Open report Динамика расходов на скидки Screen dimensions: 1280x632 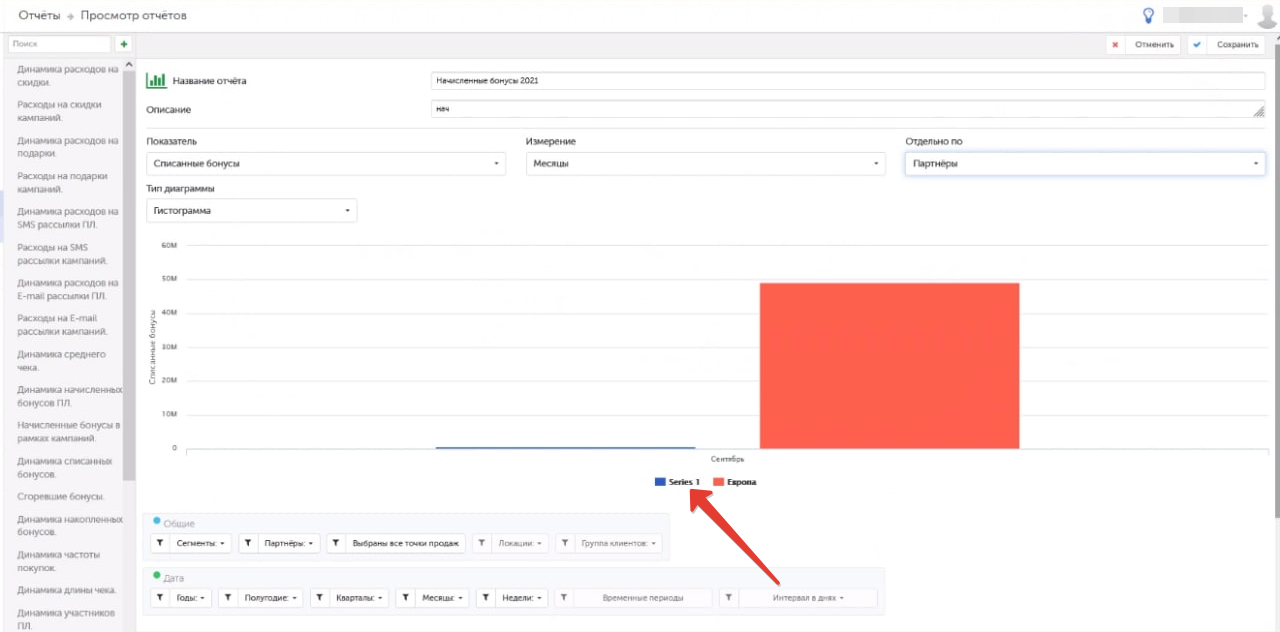pyautogui.click(x=67, y=76)
